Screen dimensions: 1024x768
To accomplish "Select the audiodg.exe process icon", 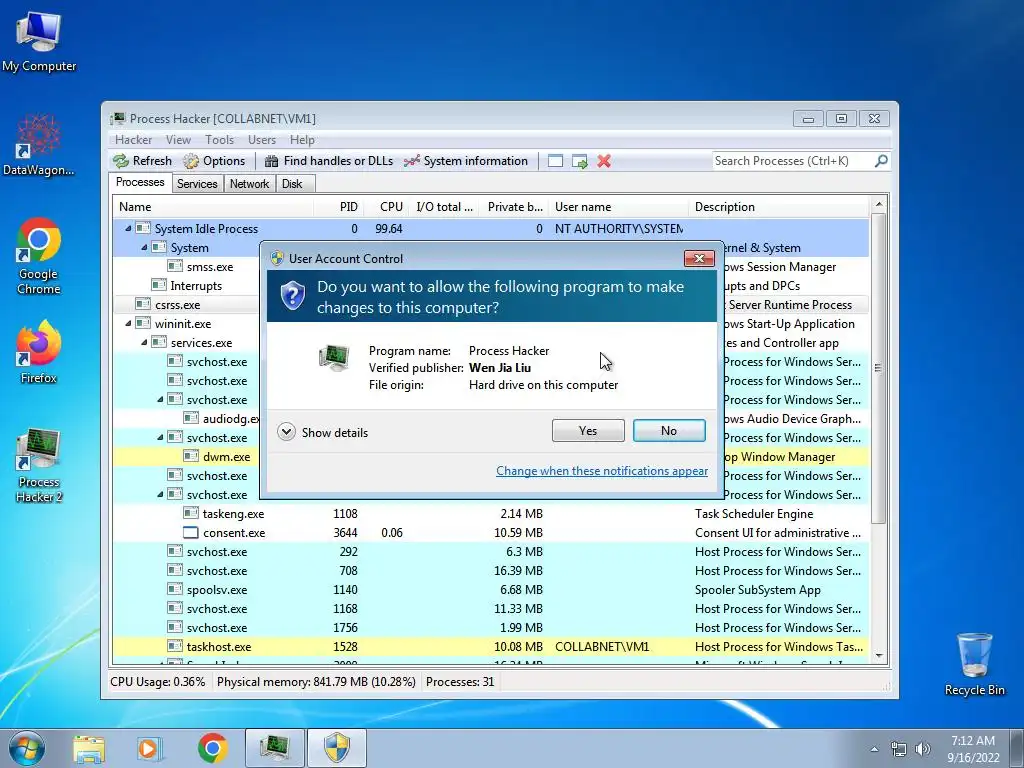I will [x=191, y=419].
